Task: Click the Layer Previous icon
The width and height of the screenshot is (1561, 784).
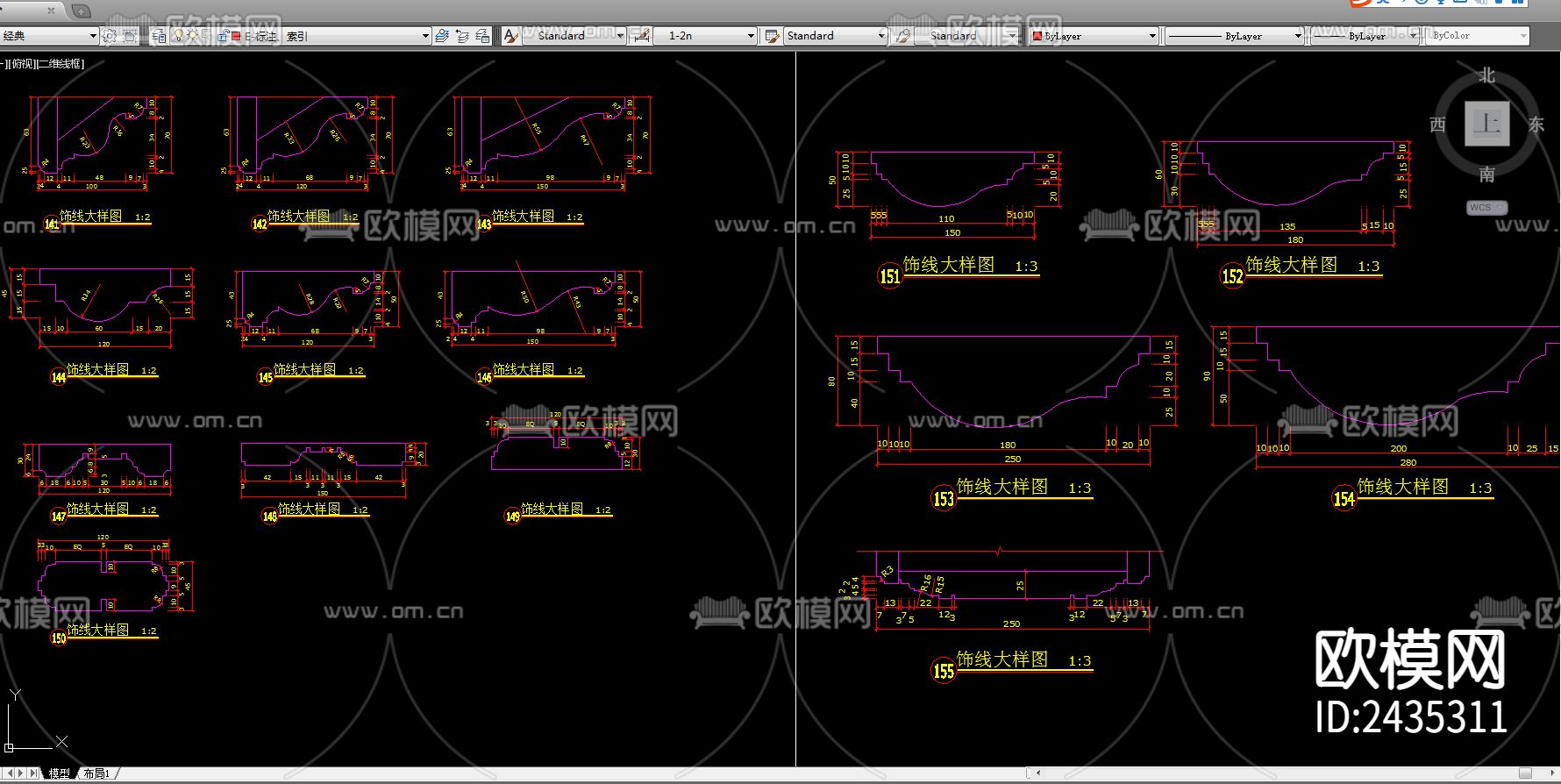Action: tap(462, 36)
